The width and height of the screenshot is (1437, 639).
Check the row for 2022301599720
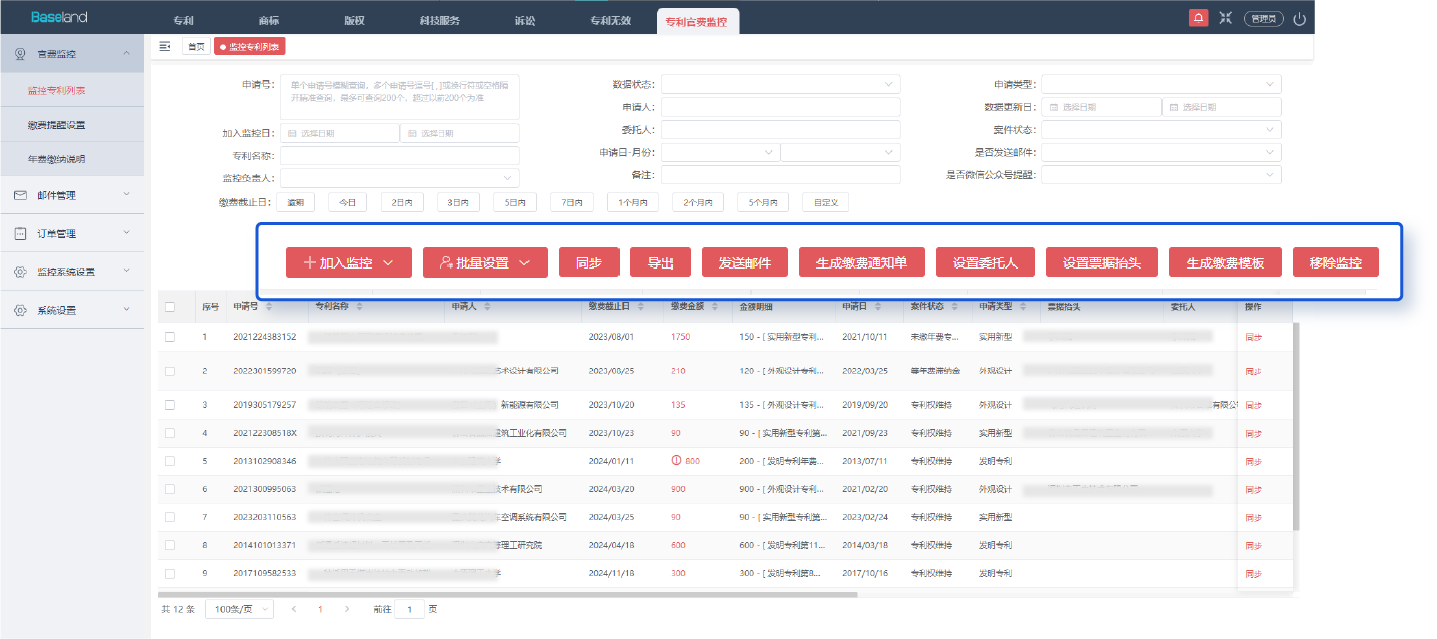[x=170, y=371]
